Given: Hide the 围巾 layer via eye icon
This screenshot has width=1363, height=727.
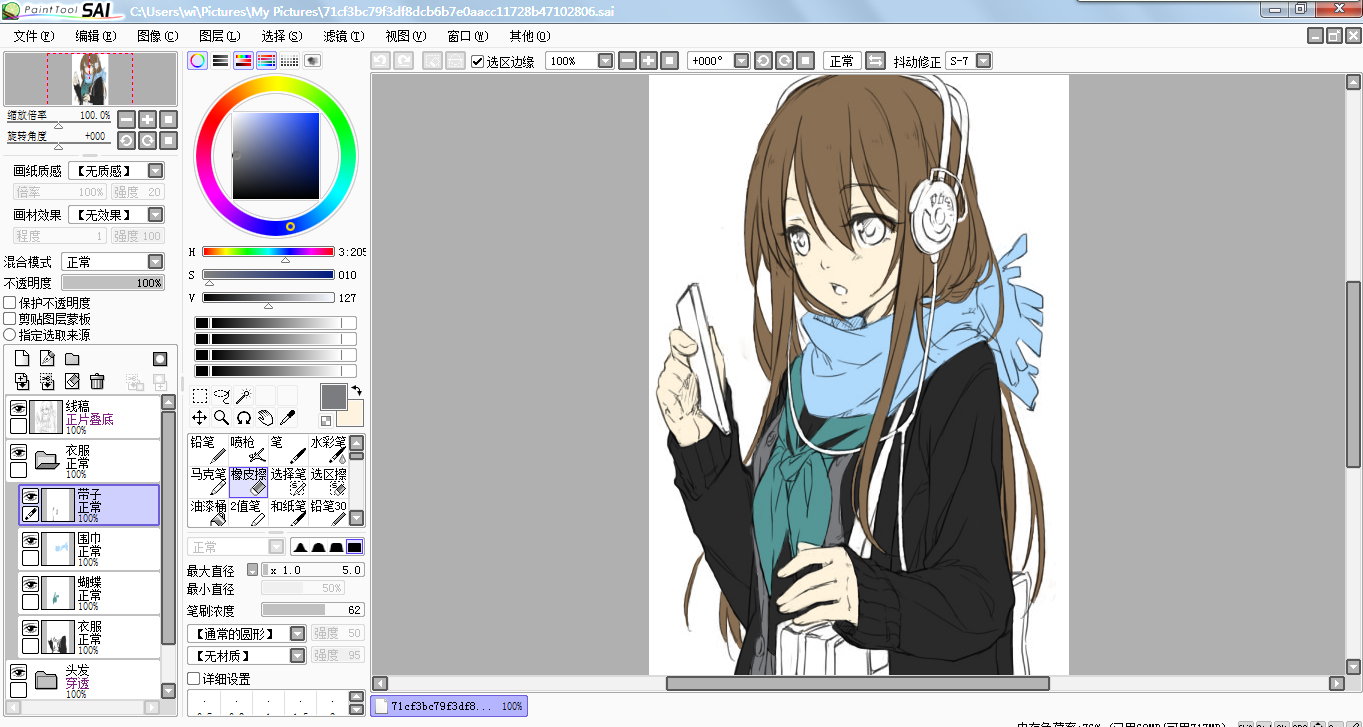Looking at the screenshot, I should click(x=31, y=540).
